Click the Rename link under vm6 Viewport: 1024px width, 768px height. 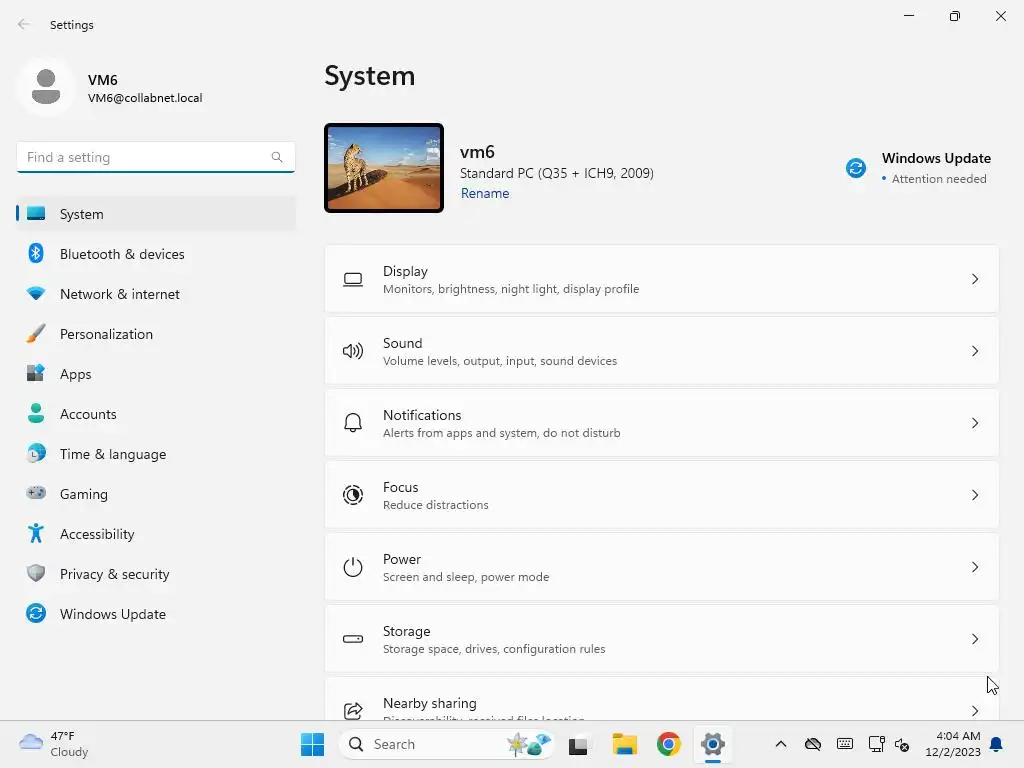click(485, 193)
